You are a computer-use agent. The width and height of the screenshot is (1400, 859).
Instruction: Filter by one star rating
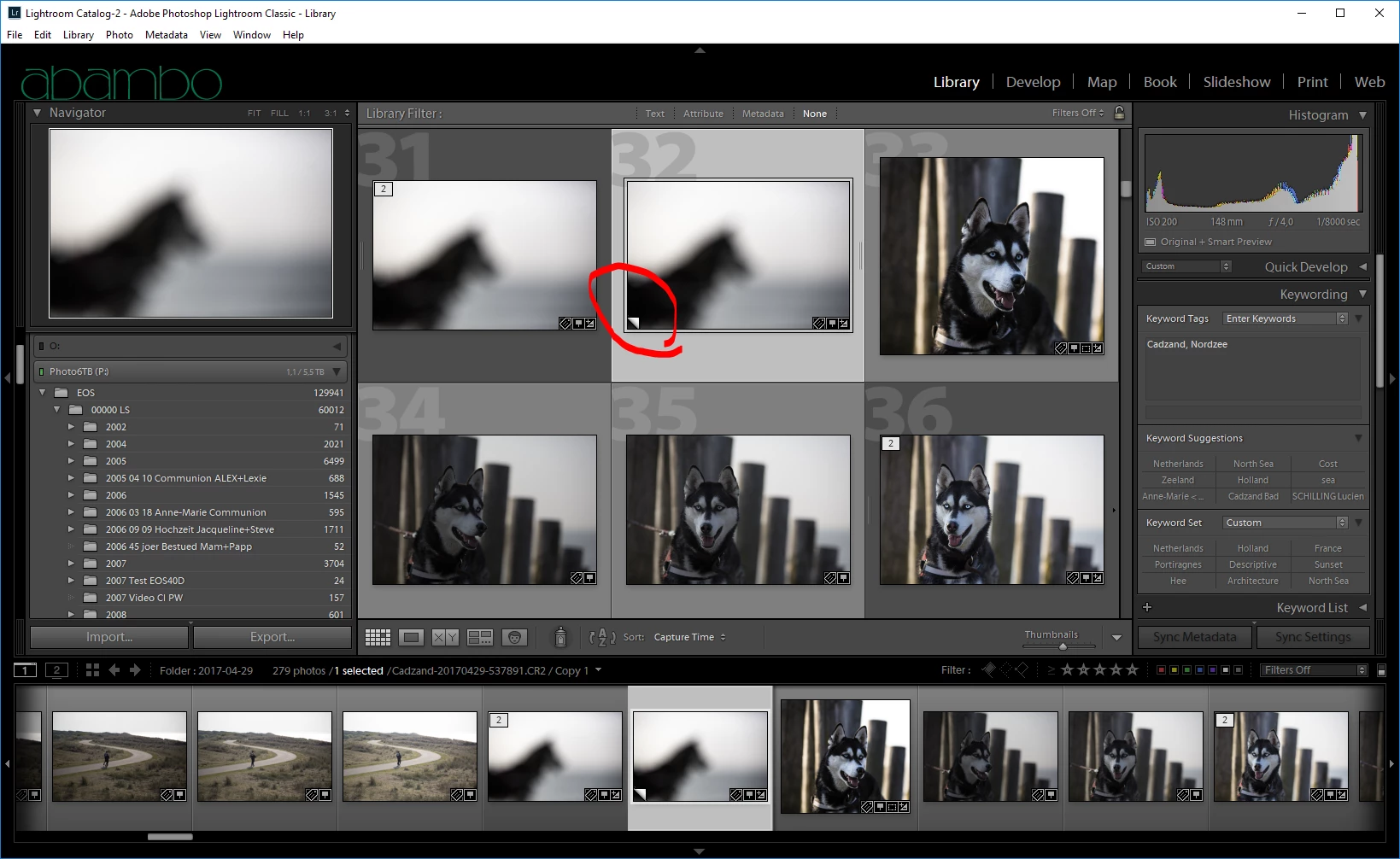(1067, 670)
